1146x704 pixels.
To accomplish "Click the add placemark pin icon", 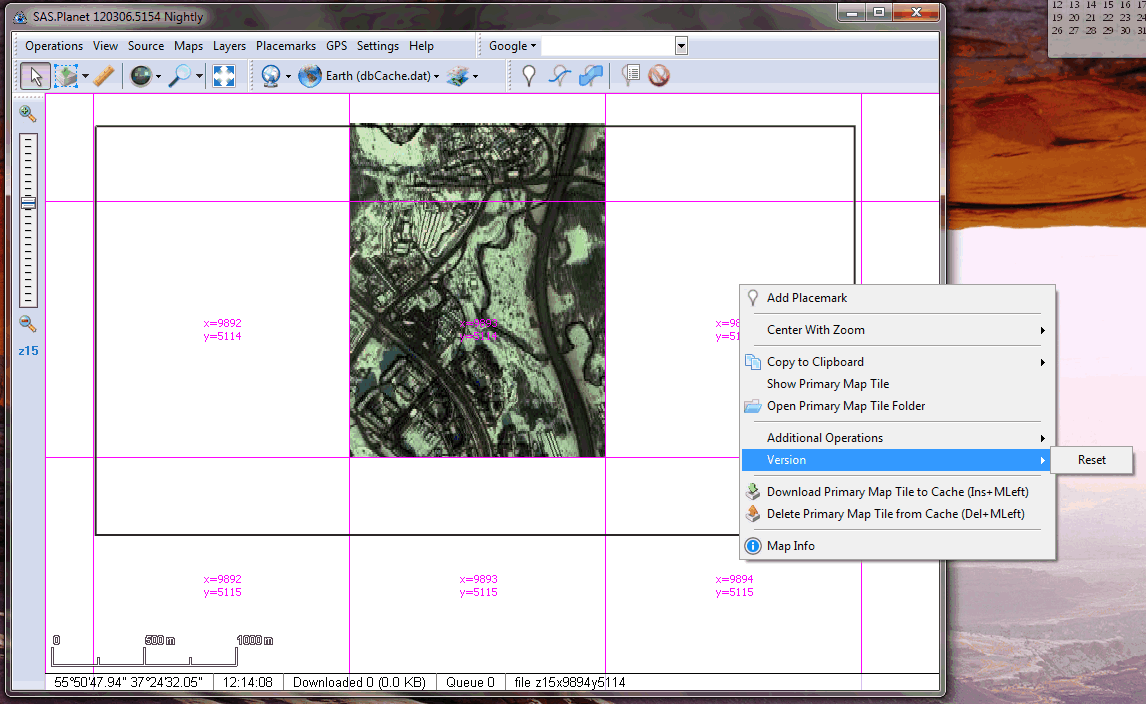I will click(529, 76).
